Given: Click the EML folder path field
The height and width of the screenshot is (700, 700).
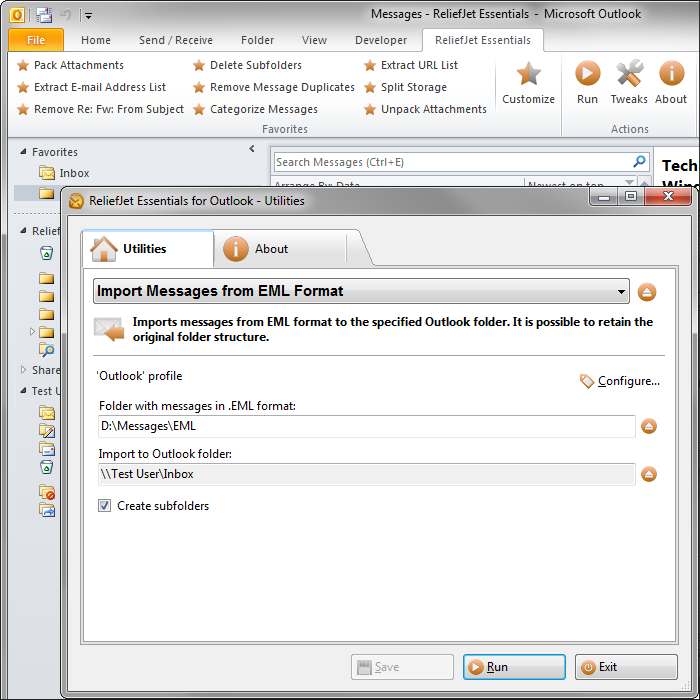Looking at the screenshot, I should click(x=367, y=426).
